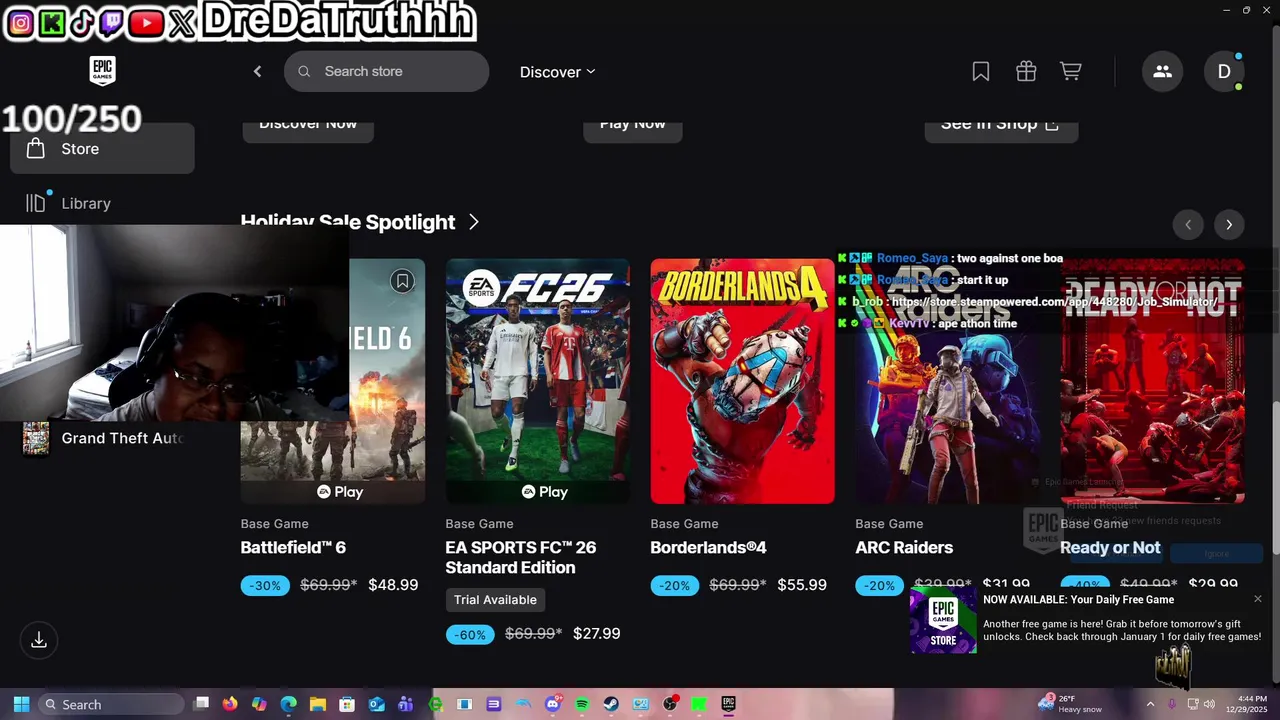Open the volume control in tray

click(x=1209, y=704)
